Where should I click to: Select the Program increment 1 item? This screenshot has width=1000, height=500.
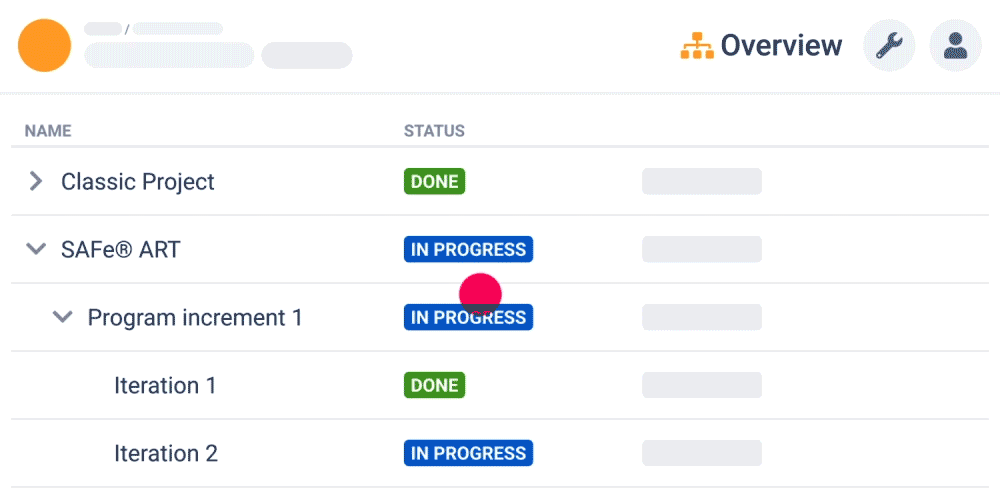tap(195, 318)
